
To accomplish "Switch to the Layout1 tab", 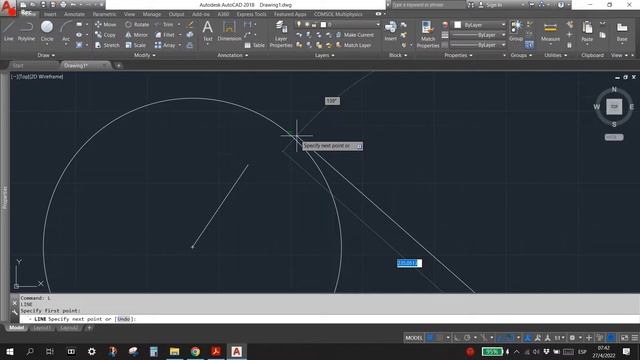I will click(x=42, y=328).
